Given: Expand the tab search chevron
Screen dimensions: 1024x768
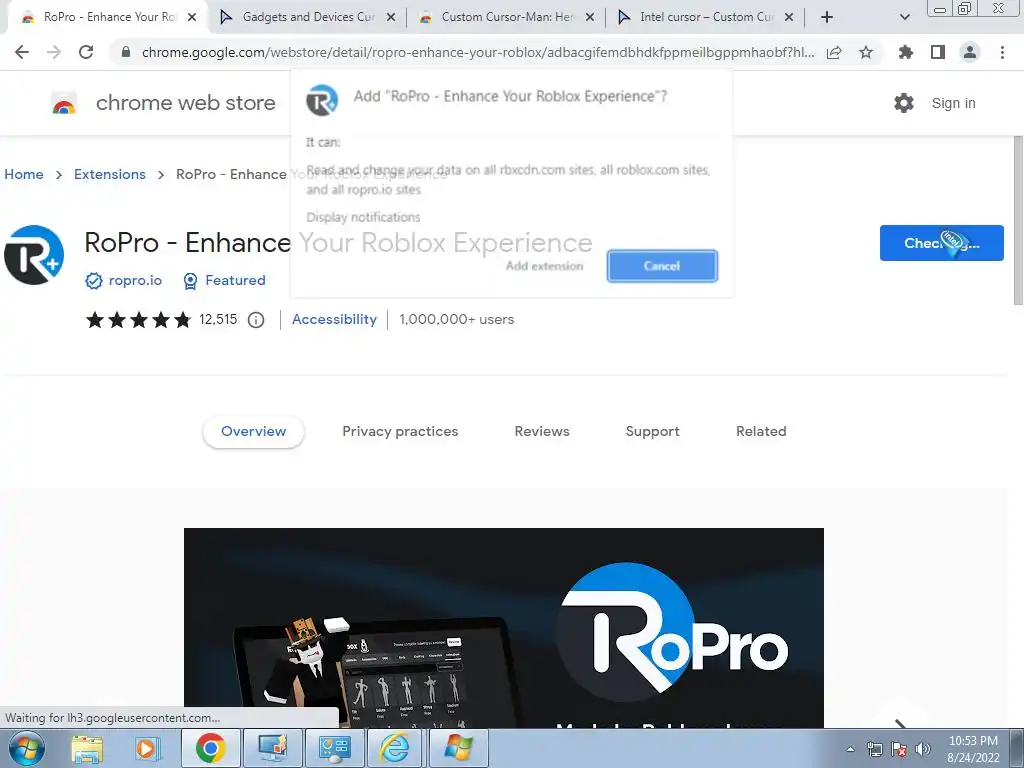Looking at the screenshot, I should click(904, 18).
